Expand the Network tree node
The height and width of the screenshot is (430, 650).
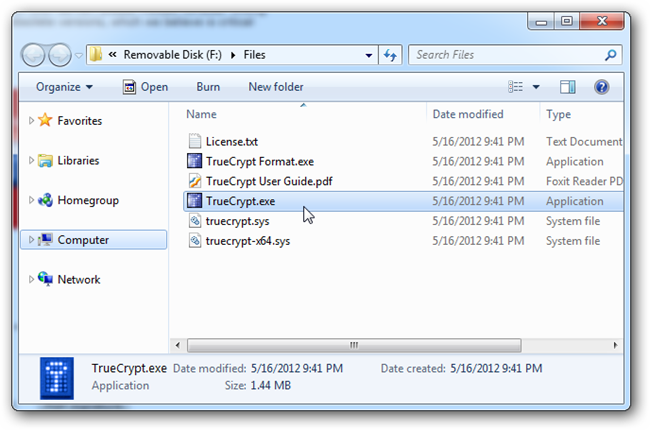(x=31, y=279)
